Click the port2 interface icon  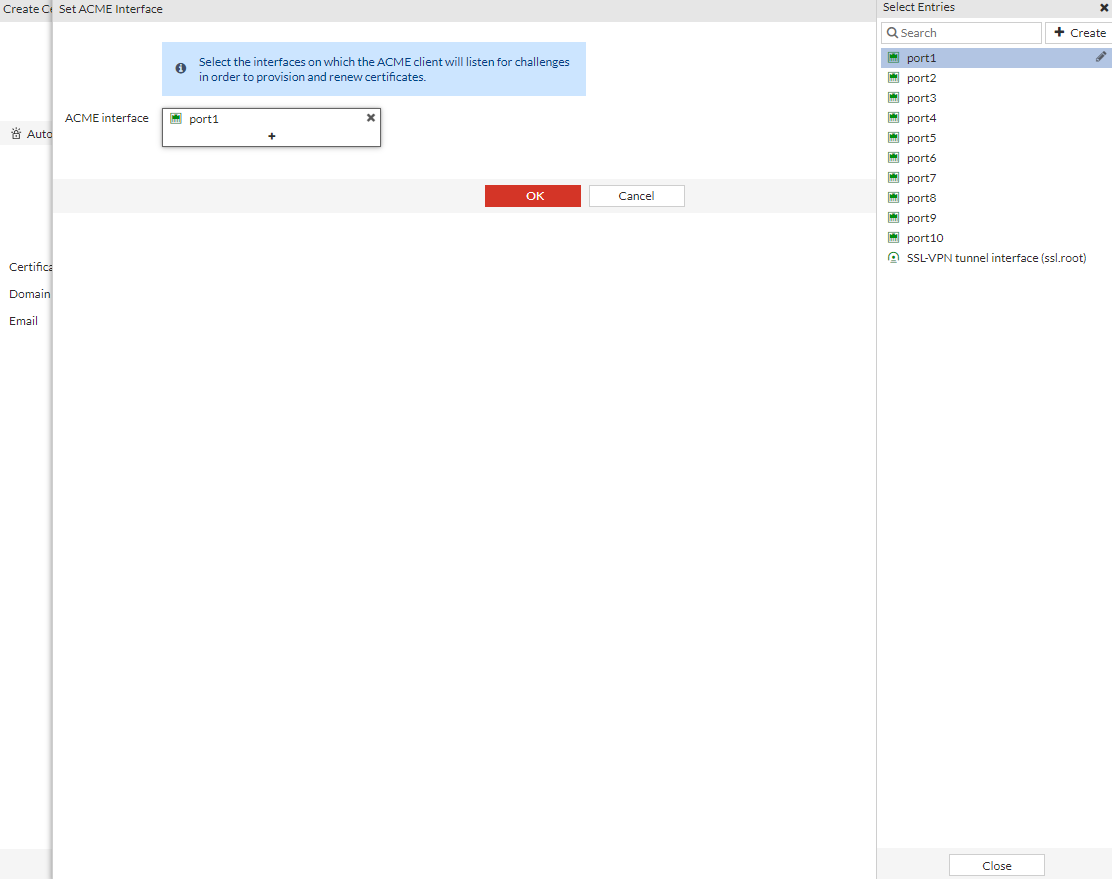coord(894,77)
